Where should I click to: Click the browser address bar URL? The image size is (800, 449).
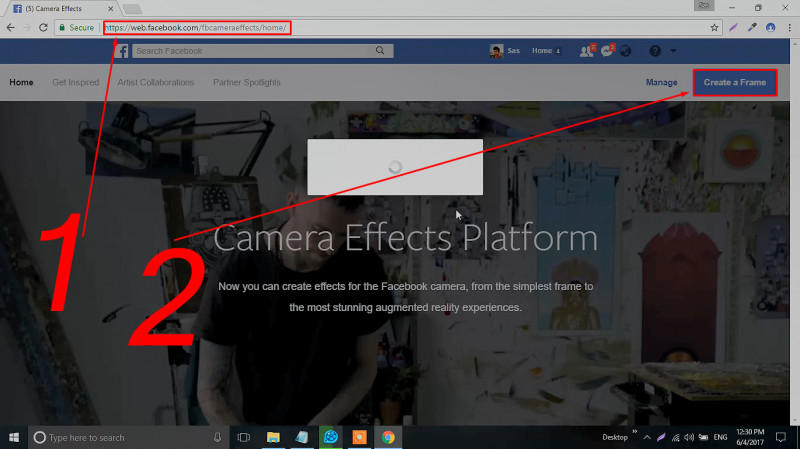click(x=197, y=28)
